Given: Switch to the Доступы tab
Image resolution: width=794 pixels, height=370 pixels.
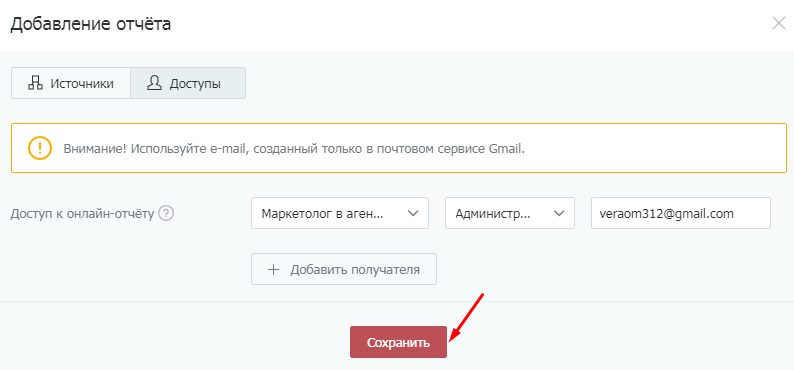Looking at the screenshot, I should 188,84.
